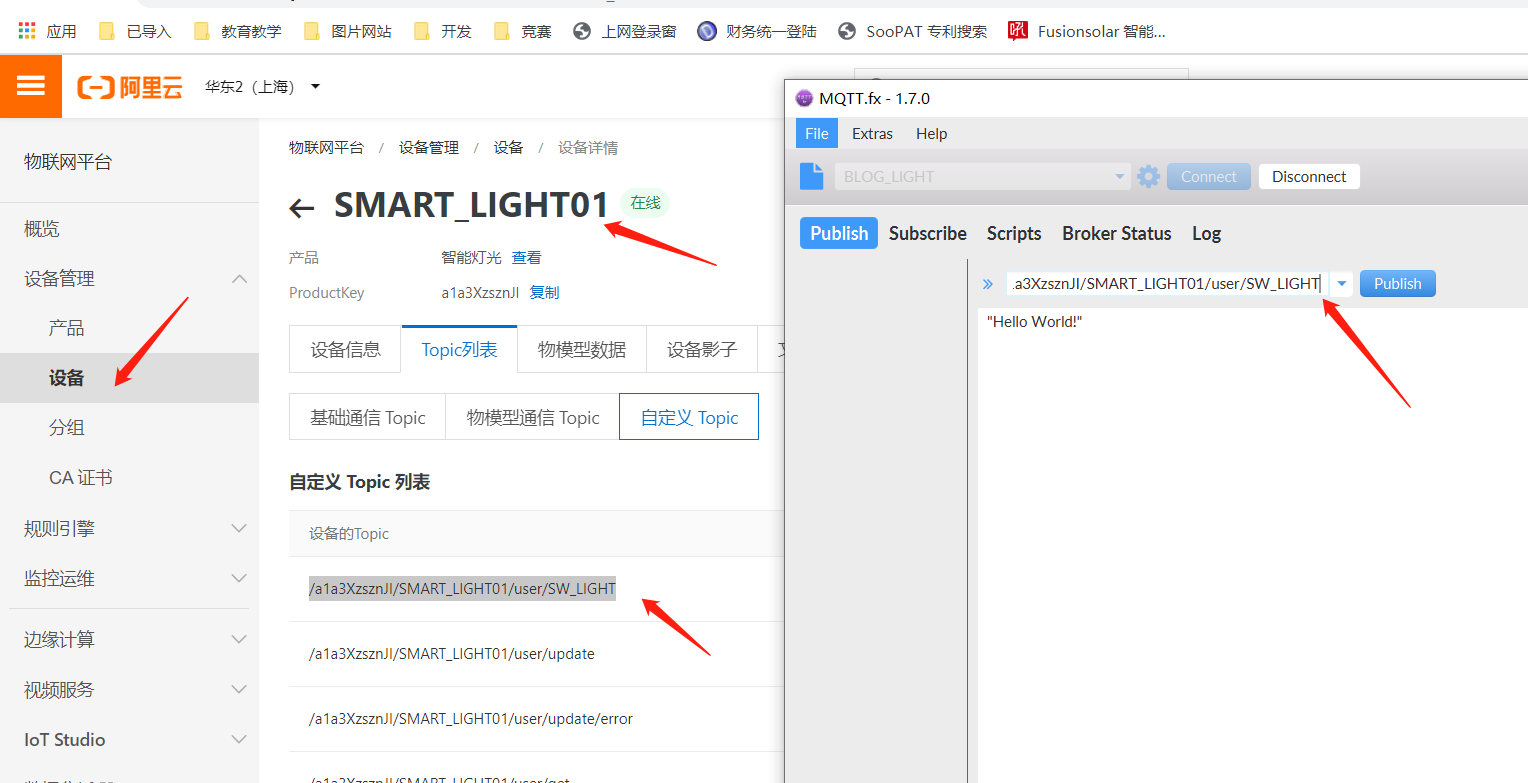Switch to the 设备影子 tab
The image size is (1528, 783).
click(x=702, y=349)
